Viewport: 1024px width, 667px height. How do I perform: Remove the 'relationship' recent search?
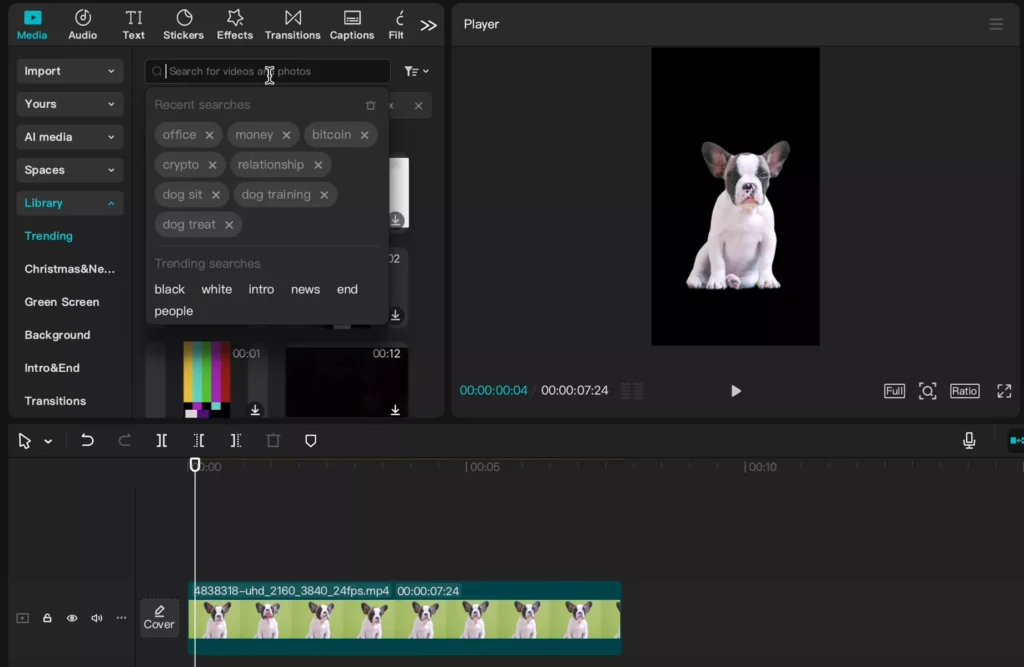tap(318, 165)
